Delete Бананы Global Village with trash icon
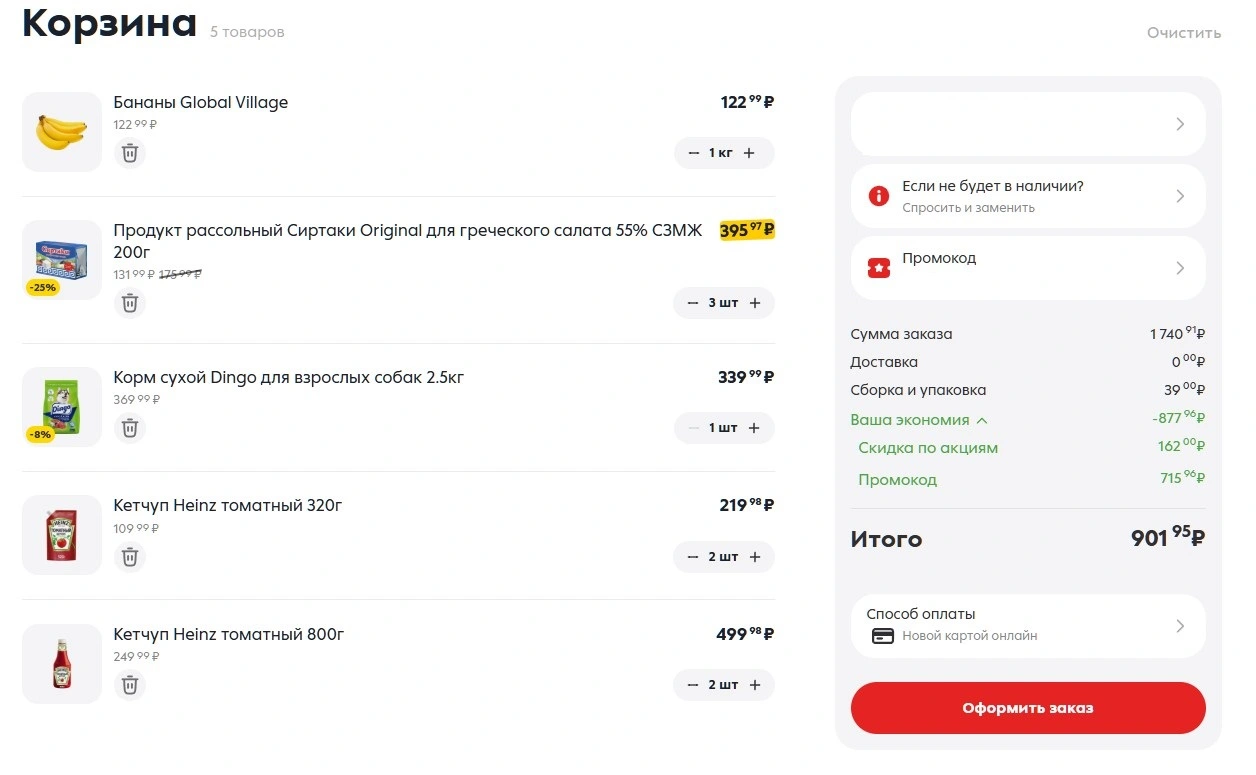 (x=130, y=153)
